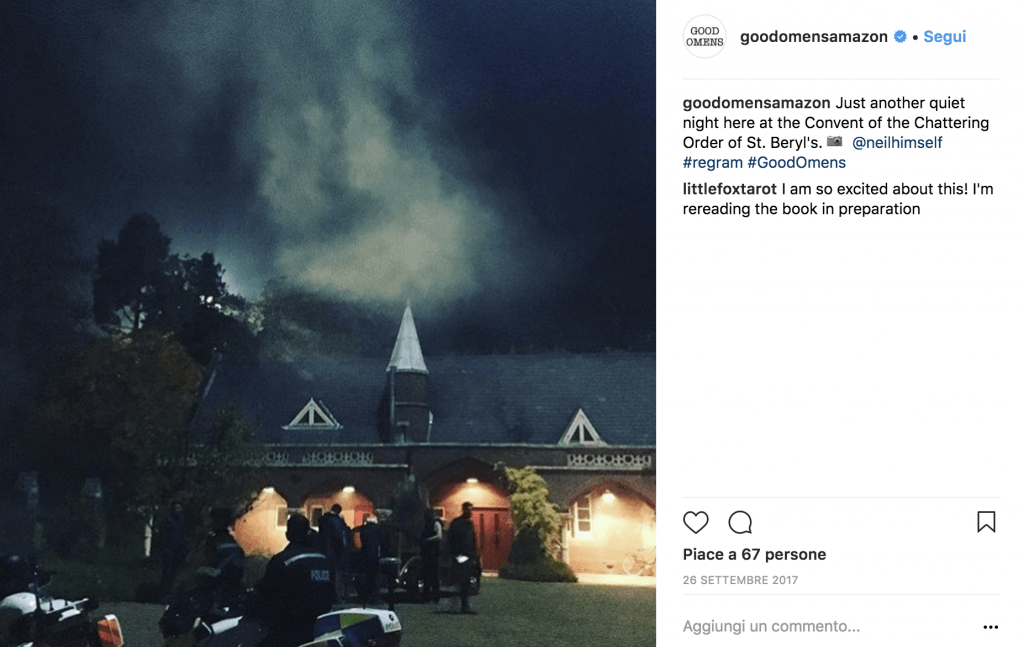
Task: Click the caption text about St. Beryl's
Action: point(836,123)
